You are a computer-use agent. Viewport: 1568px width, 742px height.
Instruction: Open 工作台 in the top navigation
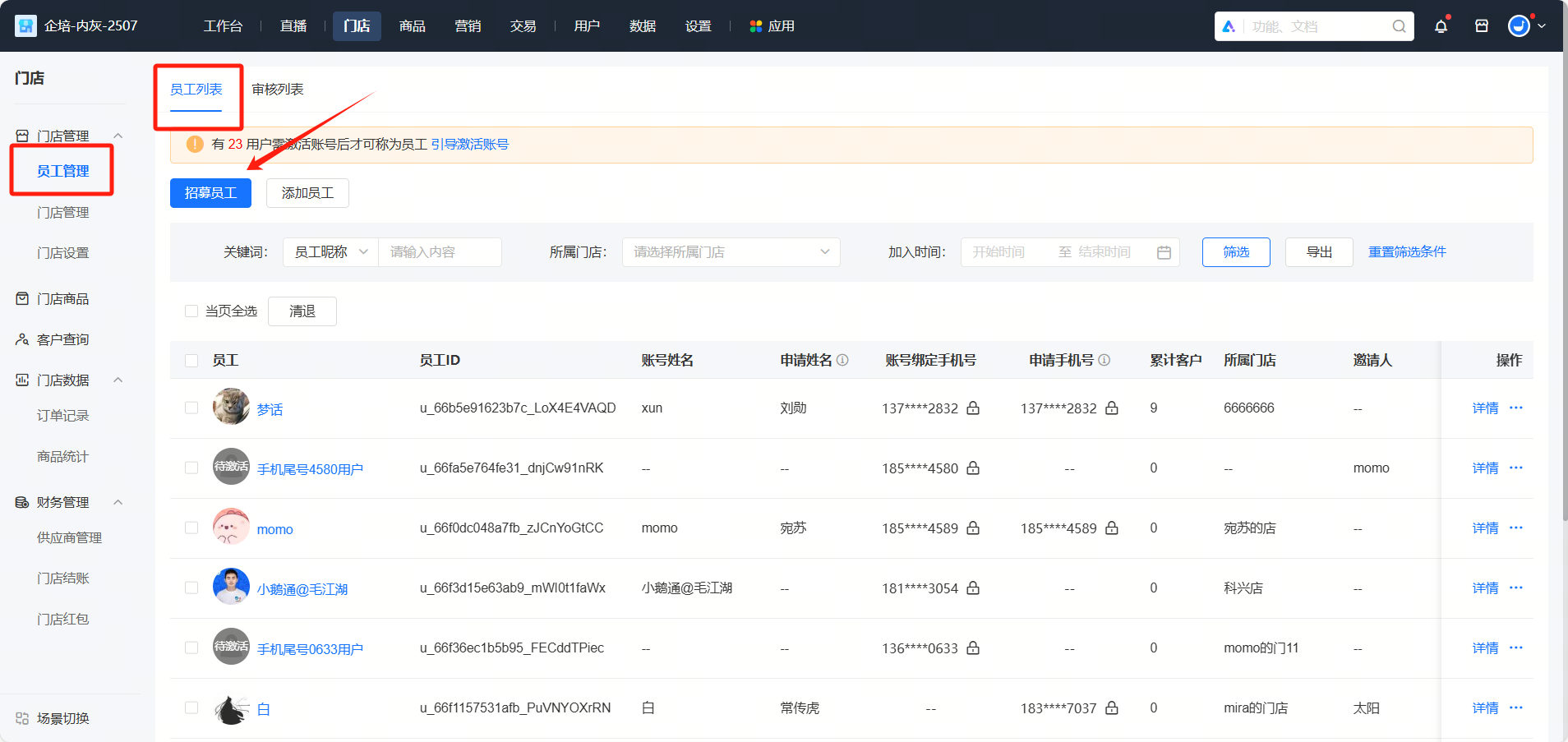click(223, 26)
